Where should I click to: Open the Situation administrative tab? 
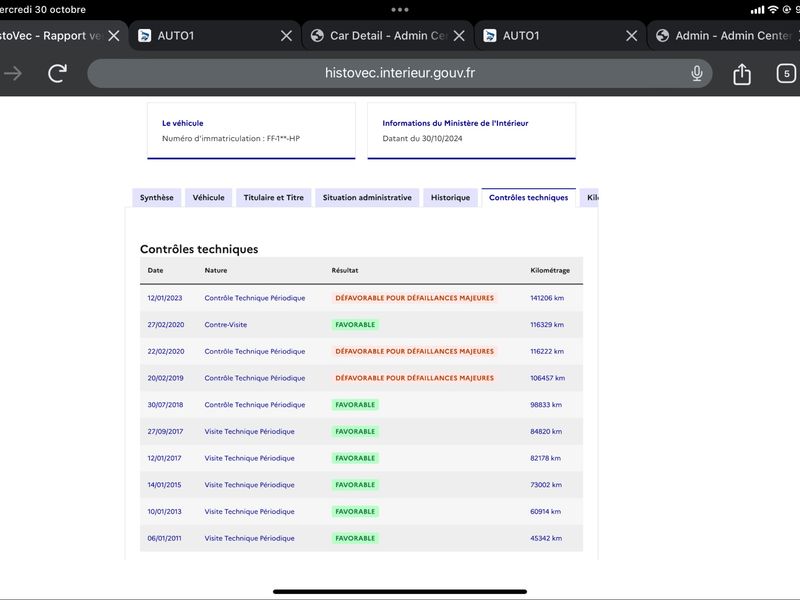click(x=367, y=197)
